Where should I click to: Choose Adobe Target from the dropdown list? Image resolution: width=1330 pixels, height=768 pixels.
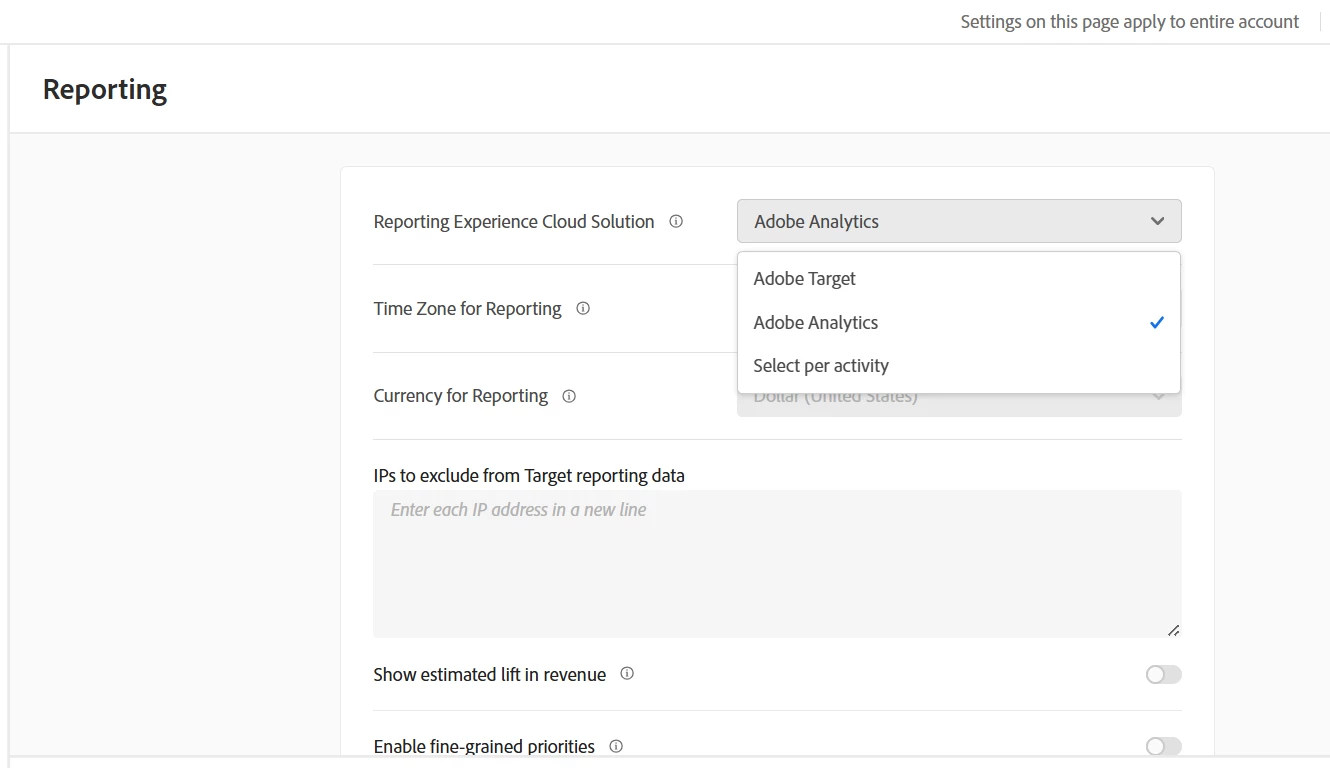tap(805, 279)
